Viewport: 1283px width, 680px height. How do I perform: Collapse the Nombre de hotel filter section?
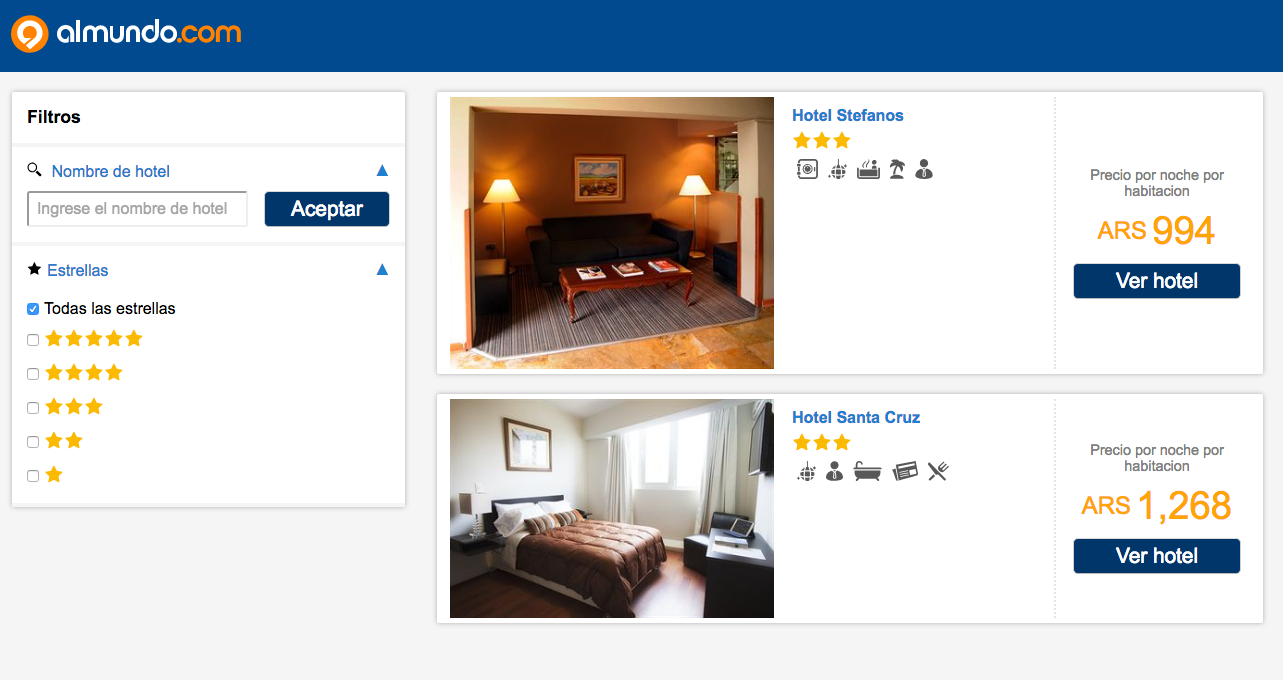(382, 171)
